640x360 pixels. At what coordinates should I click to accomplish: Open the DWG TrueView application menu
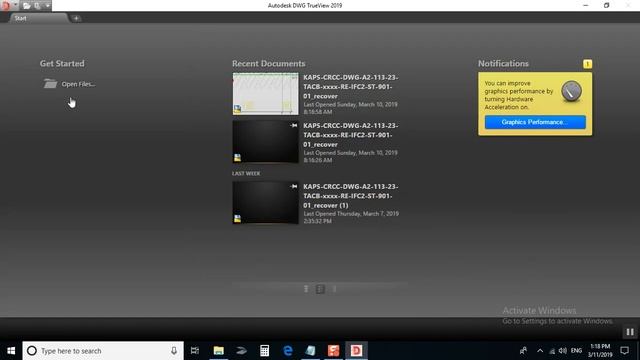(6, 5)
